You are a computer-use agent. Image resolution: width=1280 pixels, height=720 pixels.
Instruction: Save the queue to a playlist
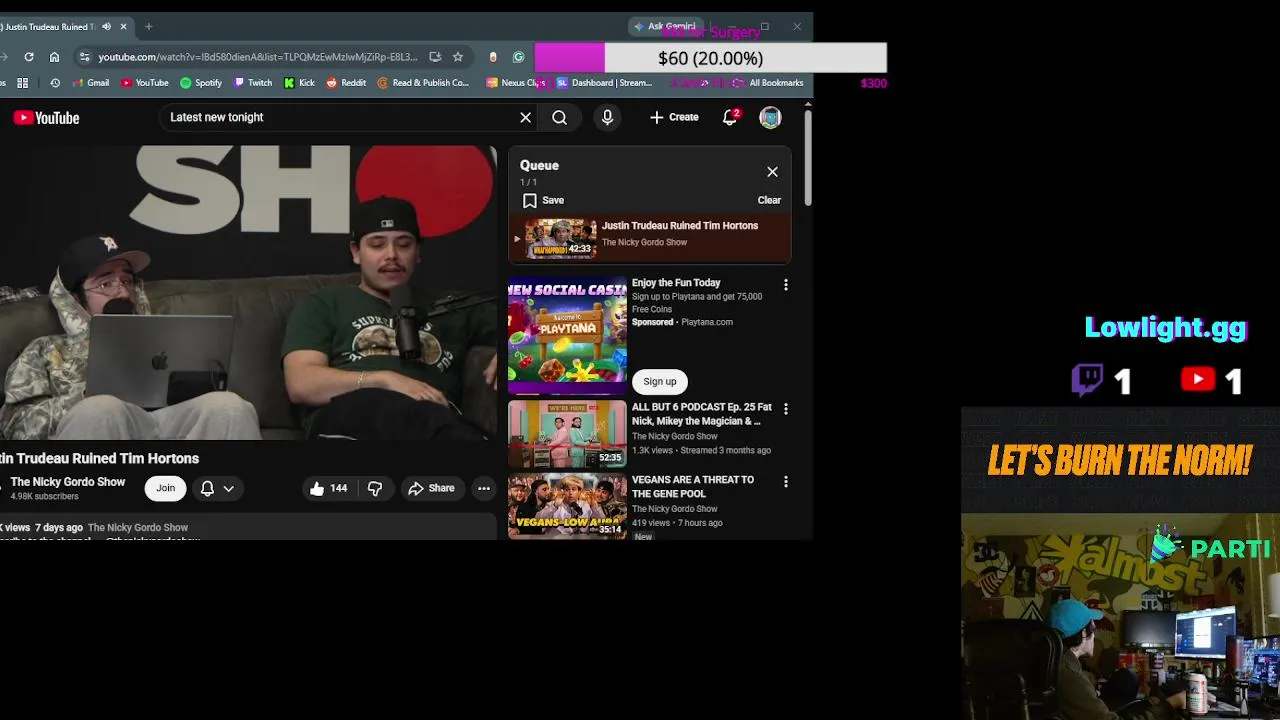(x=543, y=200)
